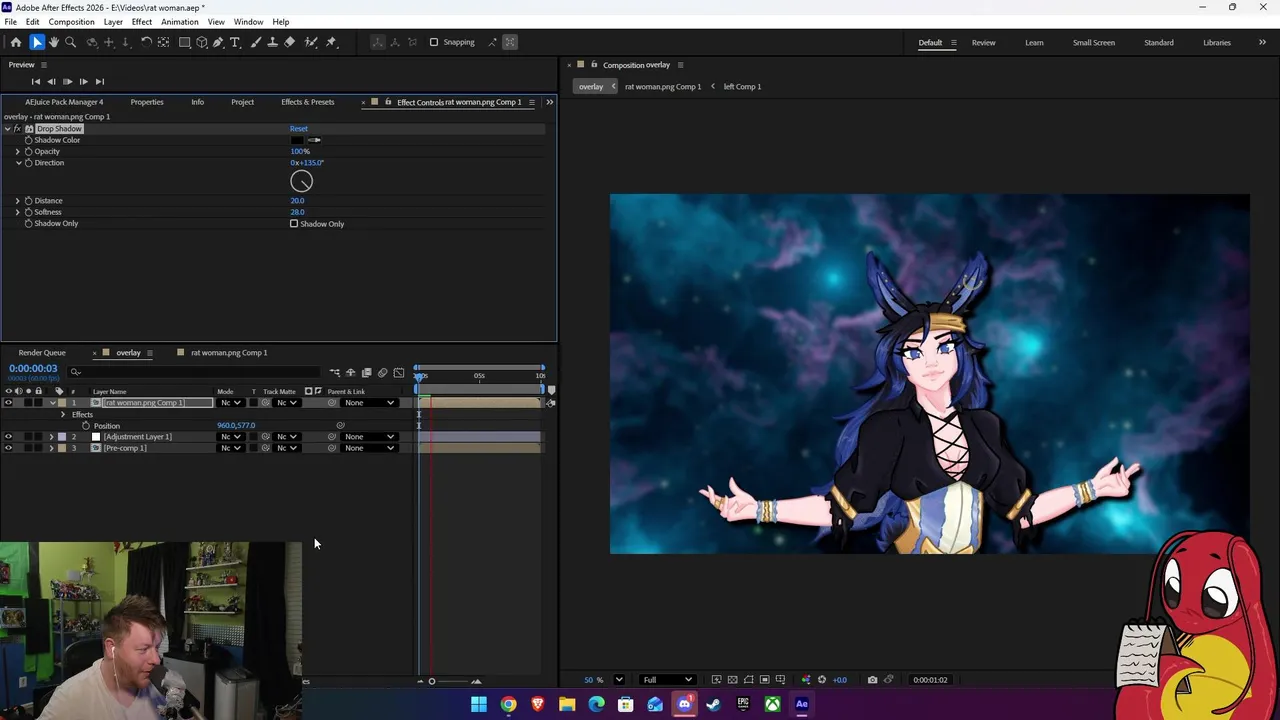
Task: Open the Effect menu
Action: [x=142, y=22]
